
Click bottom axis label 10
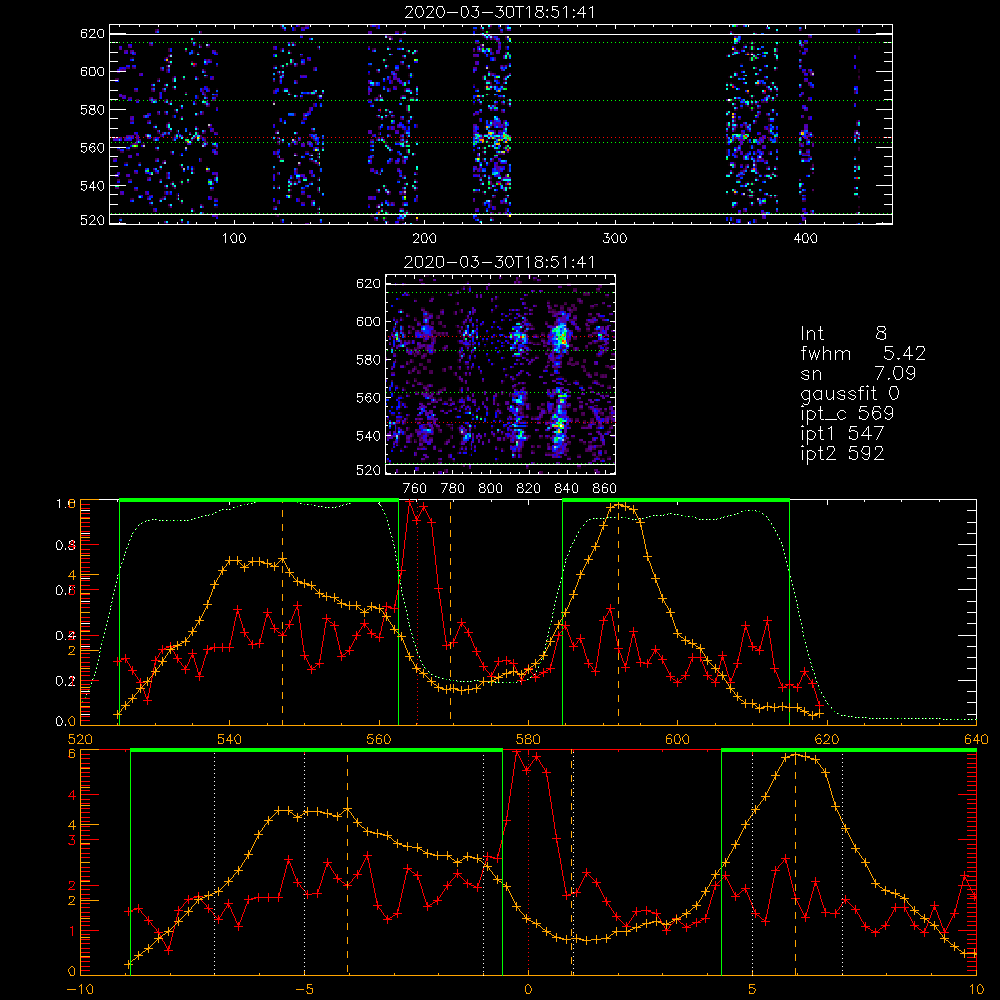pyautogui.click(x=976, y=990)
